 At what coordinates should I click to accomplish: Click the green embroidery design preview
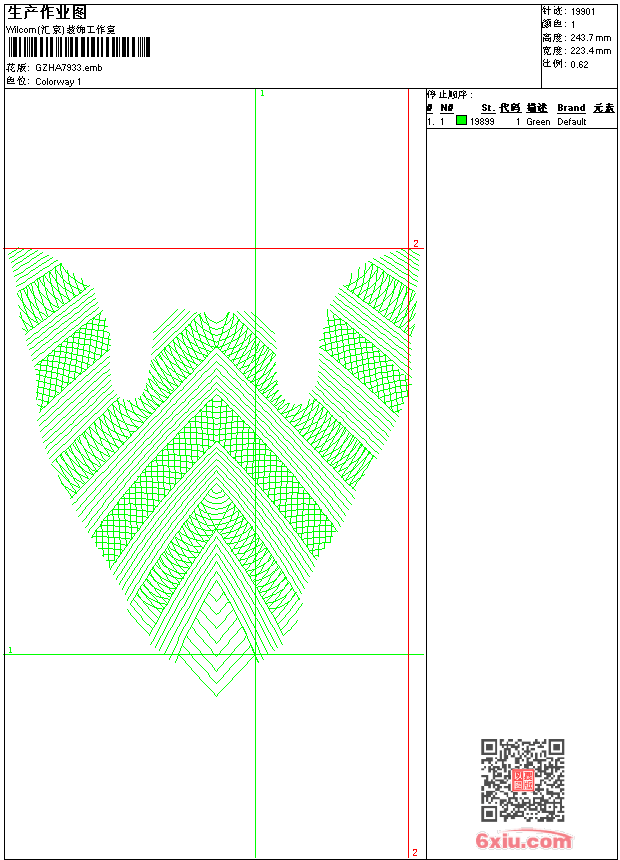point(216,472)
